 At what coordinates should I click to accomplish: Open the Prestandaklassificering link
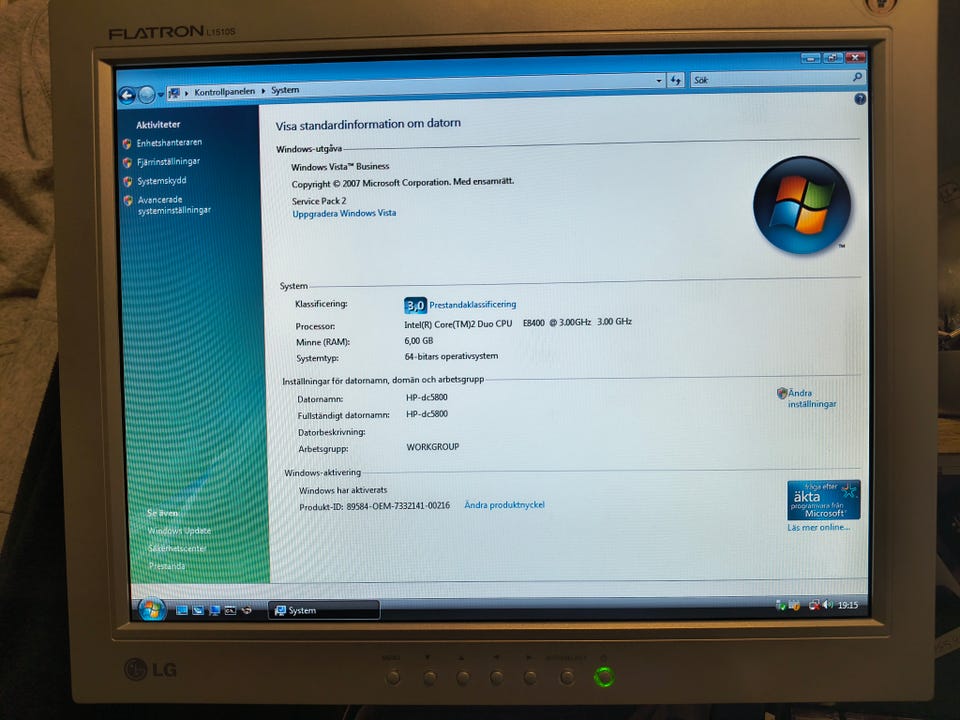click(x=473, y=304)
